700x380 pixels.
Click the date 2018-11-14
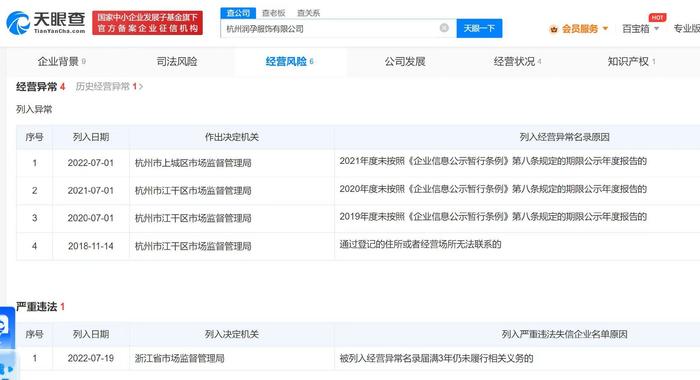click(91, 246)
